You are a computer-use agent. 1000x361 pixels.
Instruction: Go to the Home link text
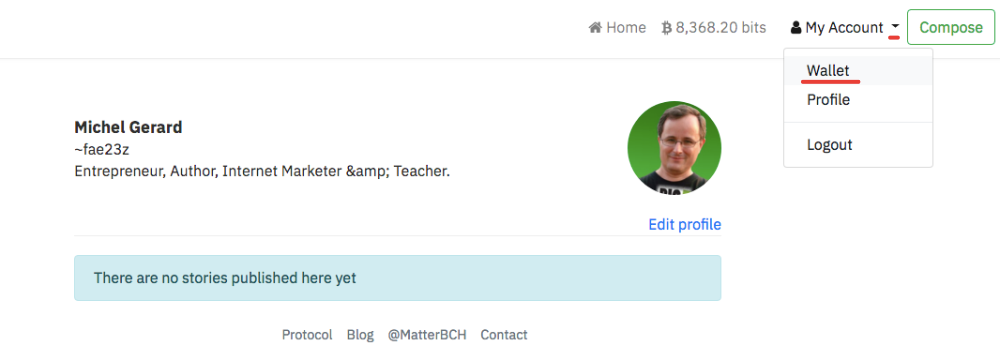click(x=626, y=27)
